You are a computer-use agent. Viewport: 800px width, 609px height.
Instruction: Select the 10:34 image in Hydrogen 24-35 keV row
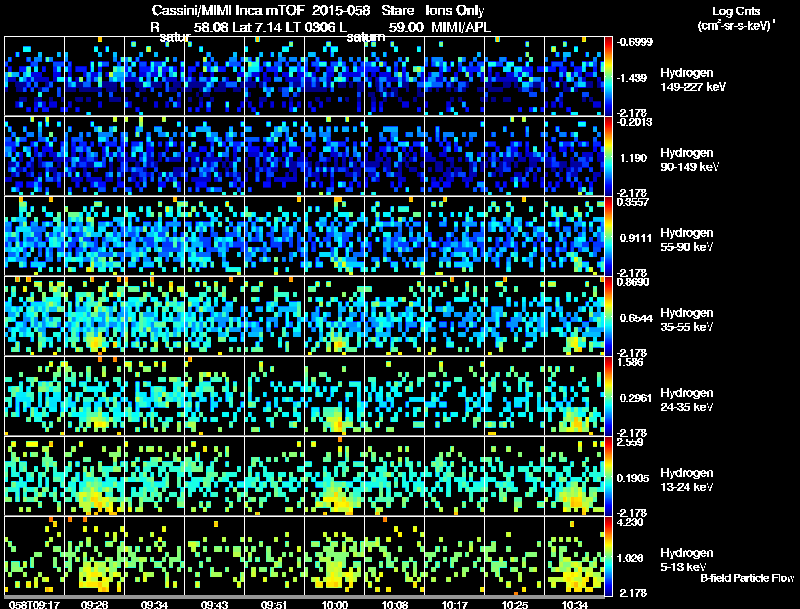pos(574,396)
